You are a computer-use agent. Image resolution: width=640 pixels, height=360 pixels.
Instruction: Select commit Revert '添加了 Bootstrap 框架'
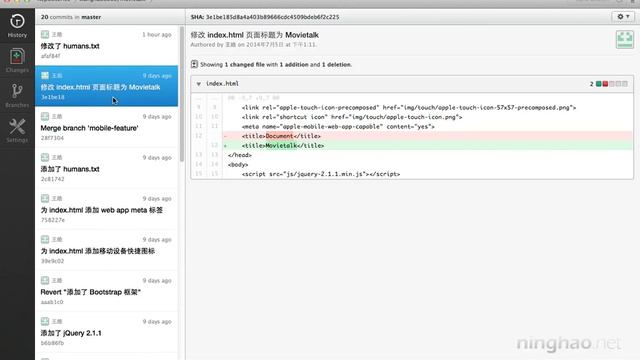coord(107,291)
